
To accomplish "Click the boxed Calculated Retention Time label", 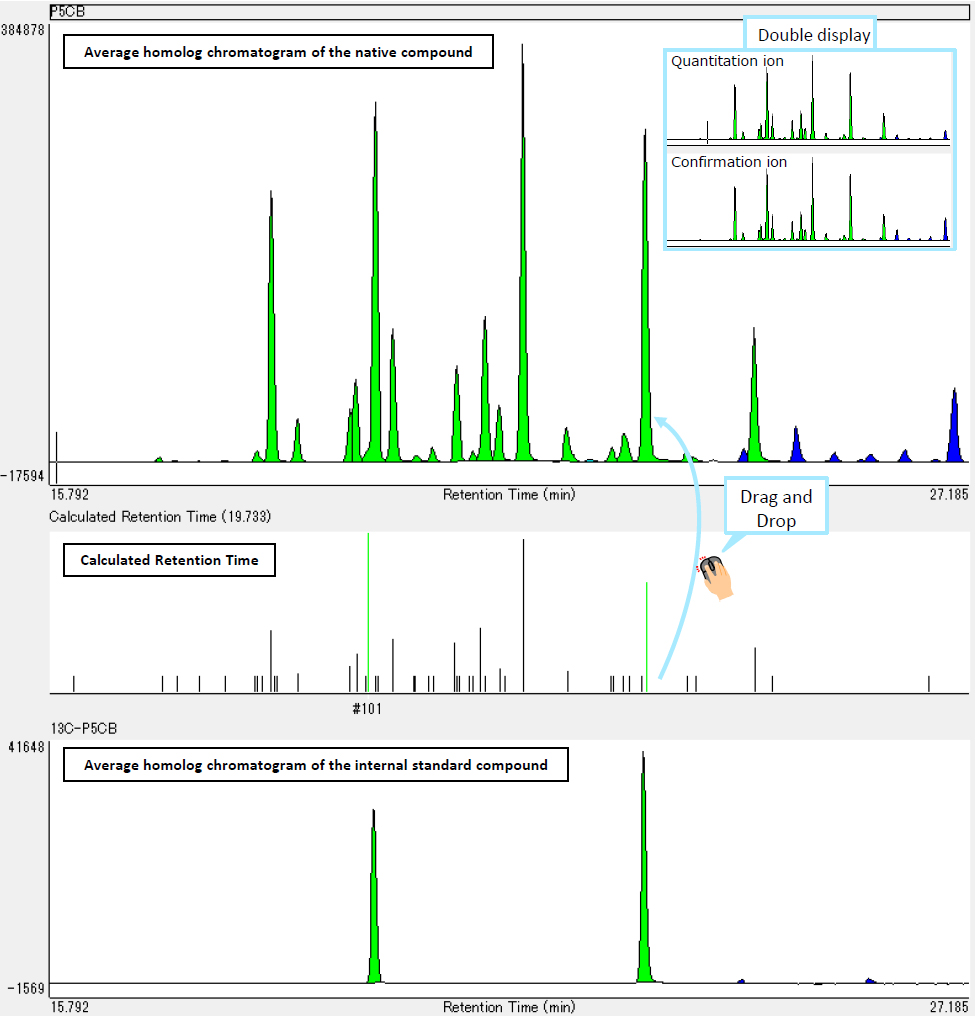I will coord(169,560).
